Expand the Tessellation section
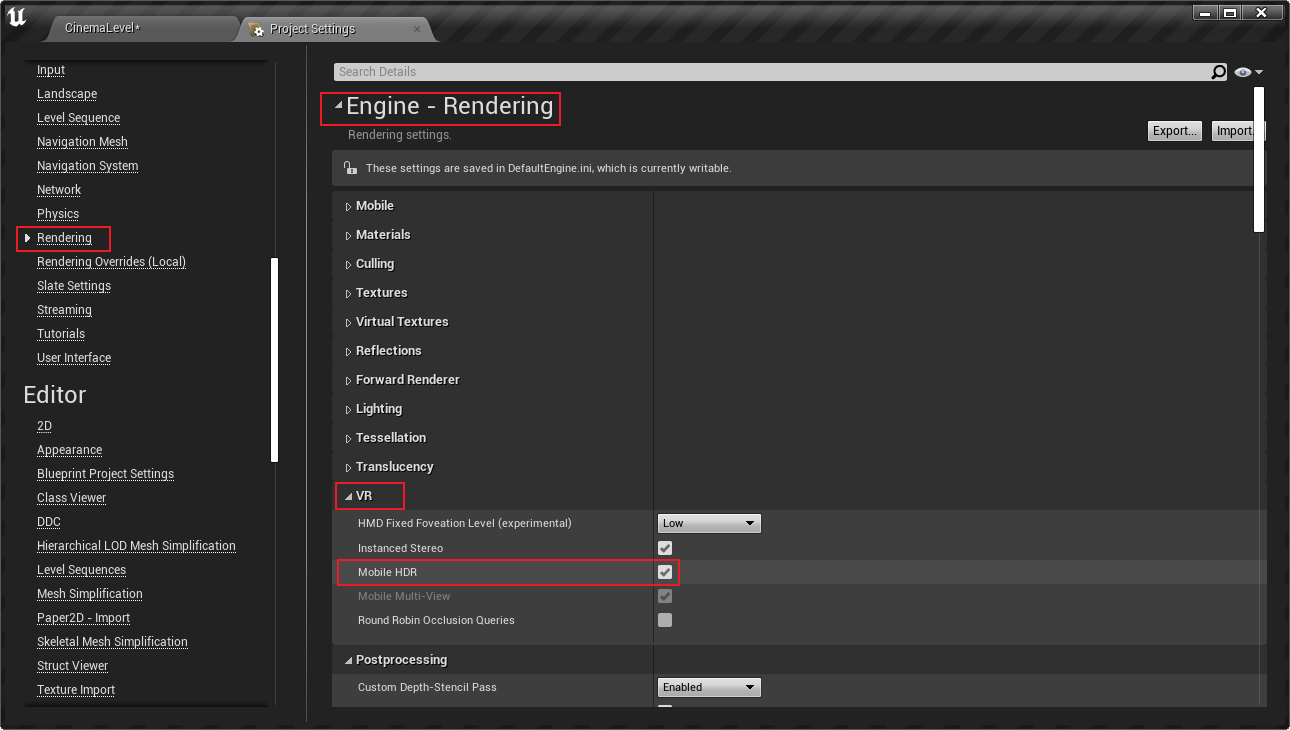This screenshot has width=1290, height=730. [349, 438]
